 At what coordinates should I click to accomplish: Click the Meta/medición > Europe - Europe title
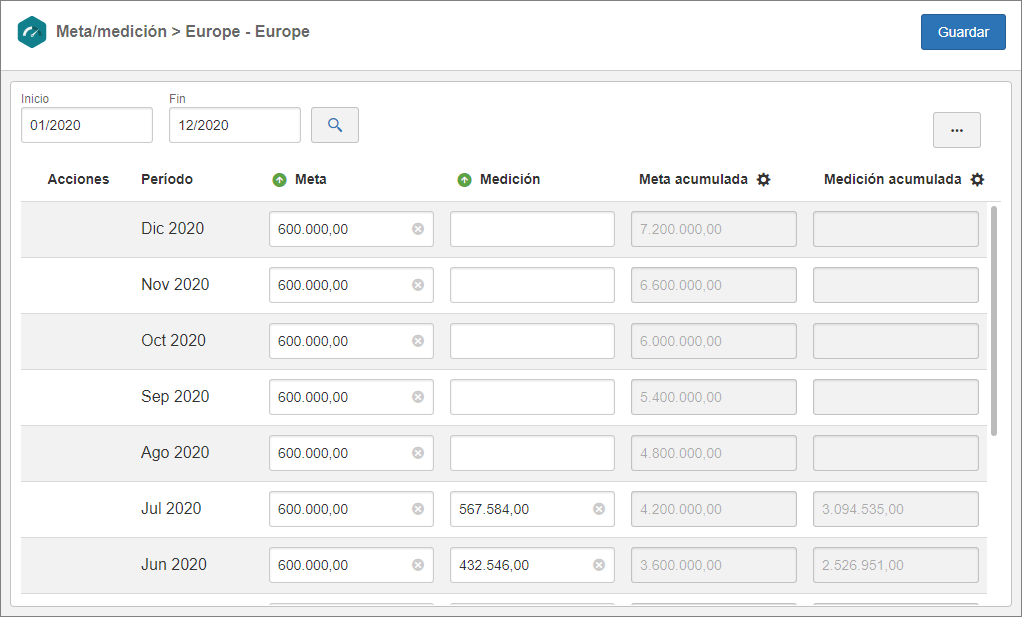182,31
